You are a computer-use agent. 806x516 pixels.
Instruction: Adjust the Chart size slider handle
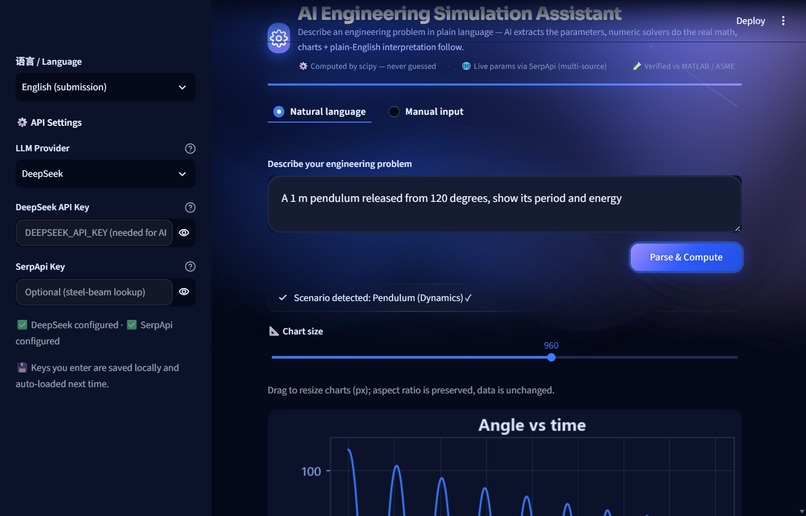coord(551,357)
